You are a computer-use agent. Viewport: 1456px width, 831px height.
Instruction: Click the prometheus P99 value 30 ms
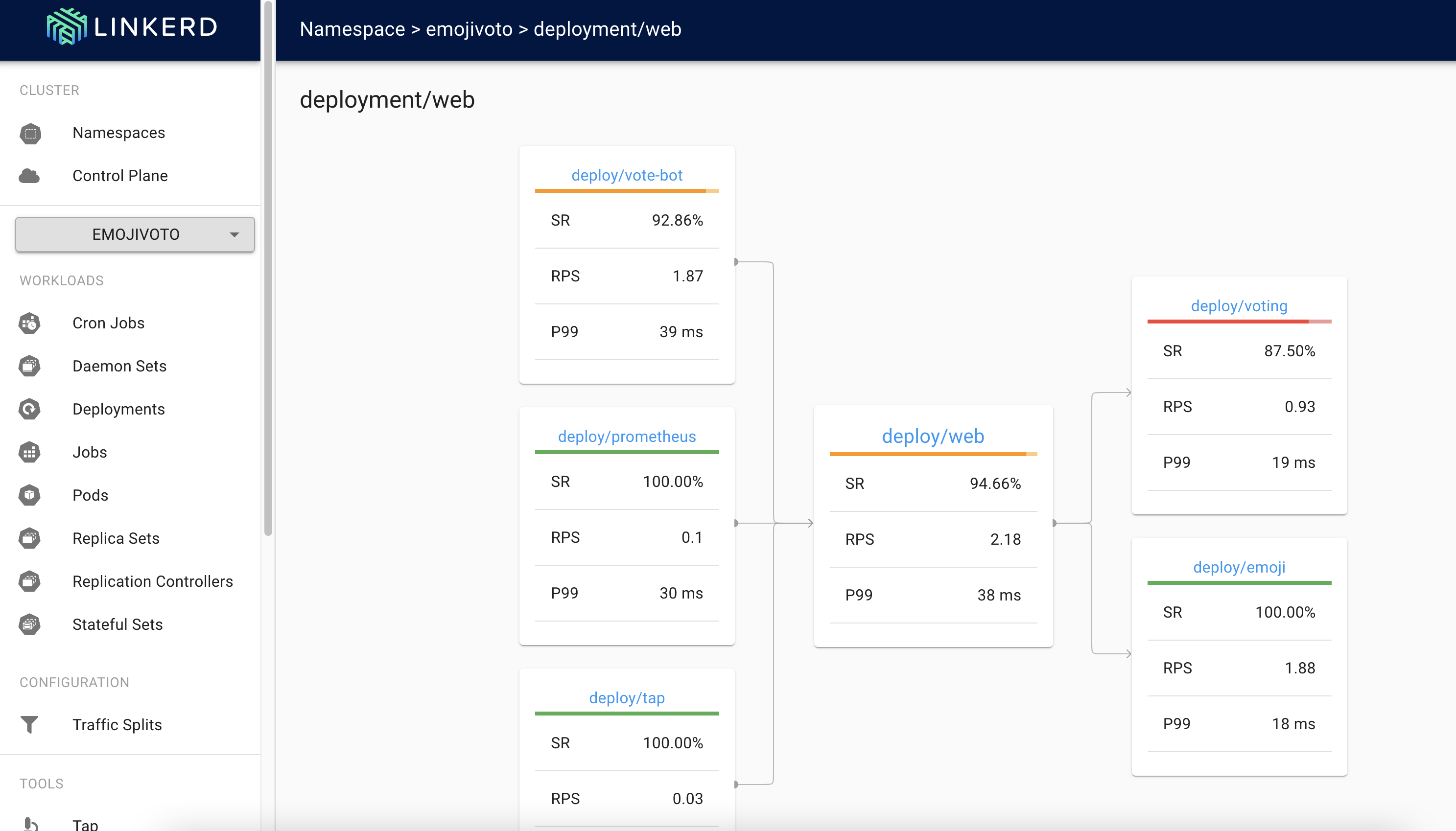click(681, 594)
